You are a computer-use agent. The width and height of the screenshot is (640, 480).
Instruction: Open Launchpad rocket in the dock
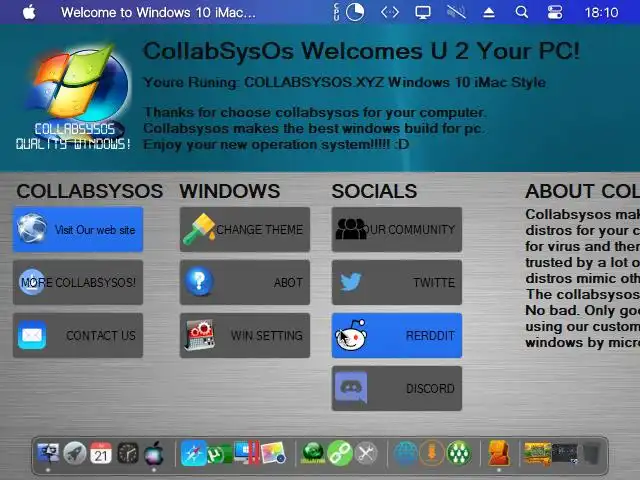coord(75,453)
